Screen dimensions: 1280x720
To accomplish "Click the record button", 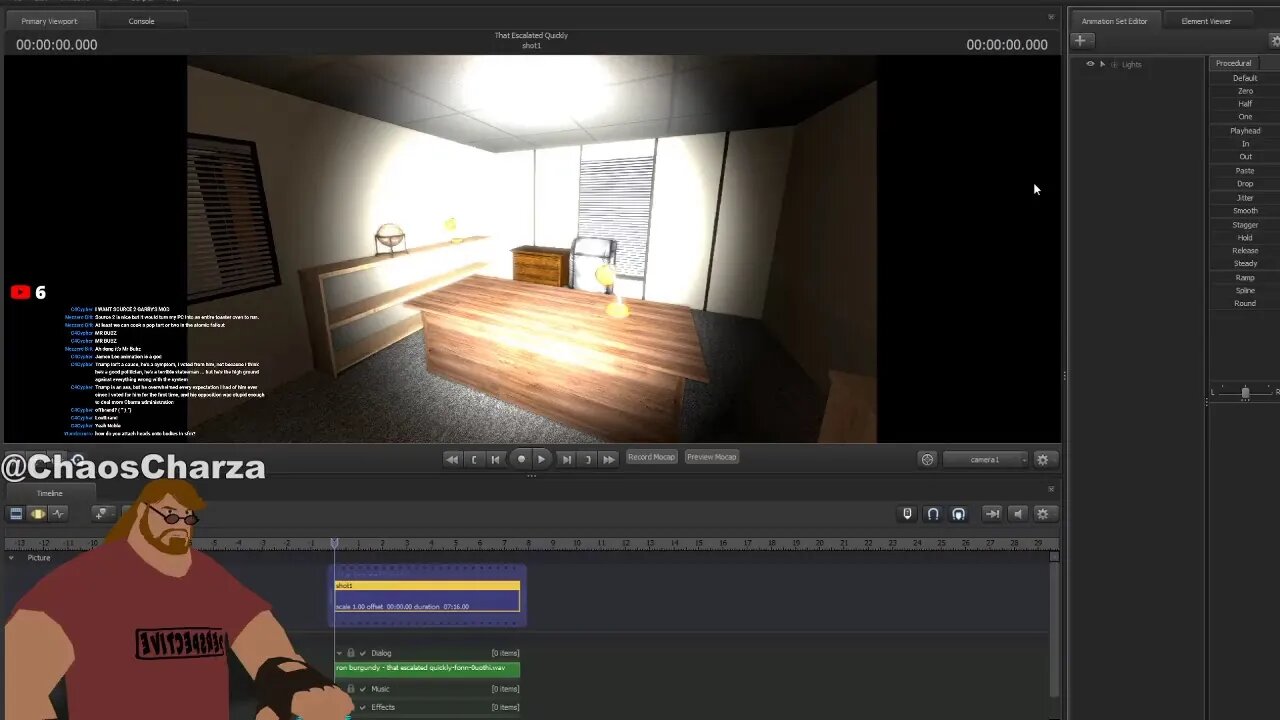I will click(521, 459).
